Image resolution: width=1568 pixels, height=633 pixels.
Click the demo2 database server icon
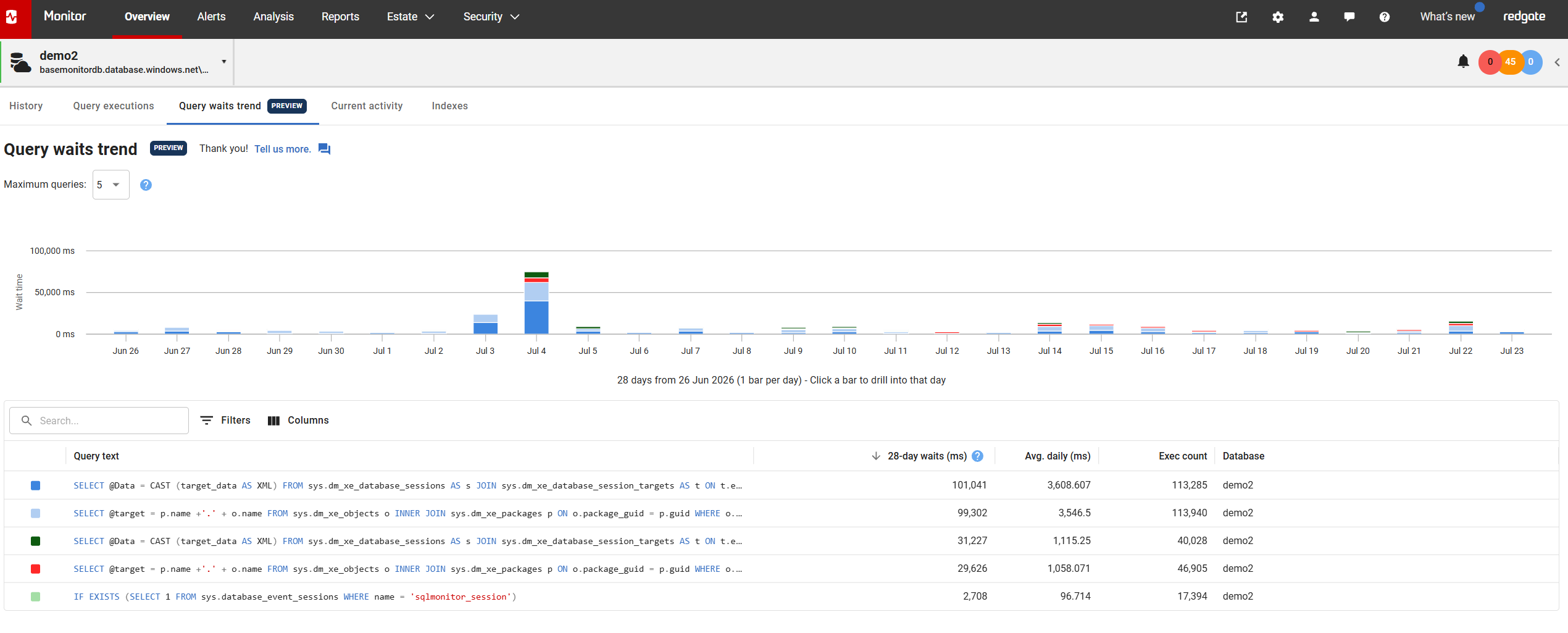[20, 62]
